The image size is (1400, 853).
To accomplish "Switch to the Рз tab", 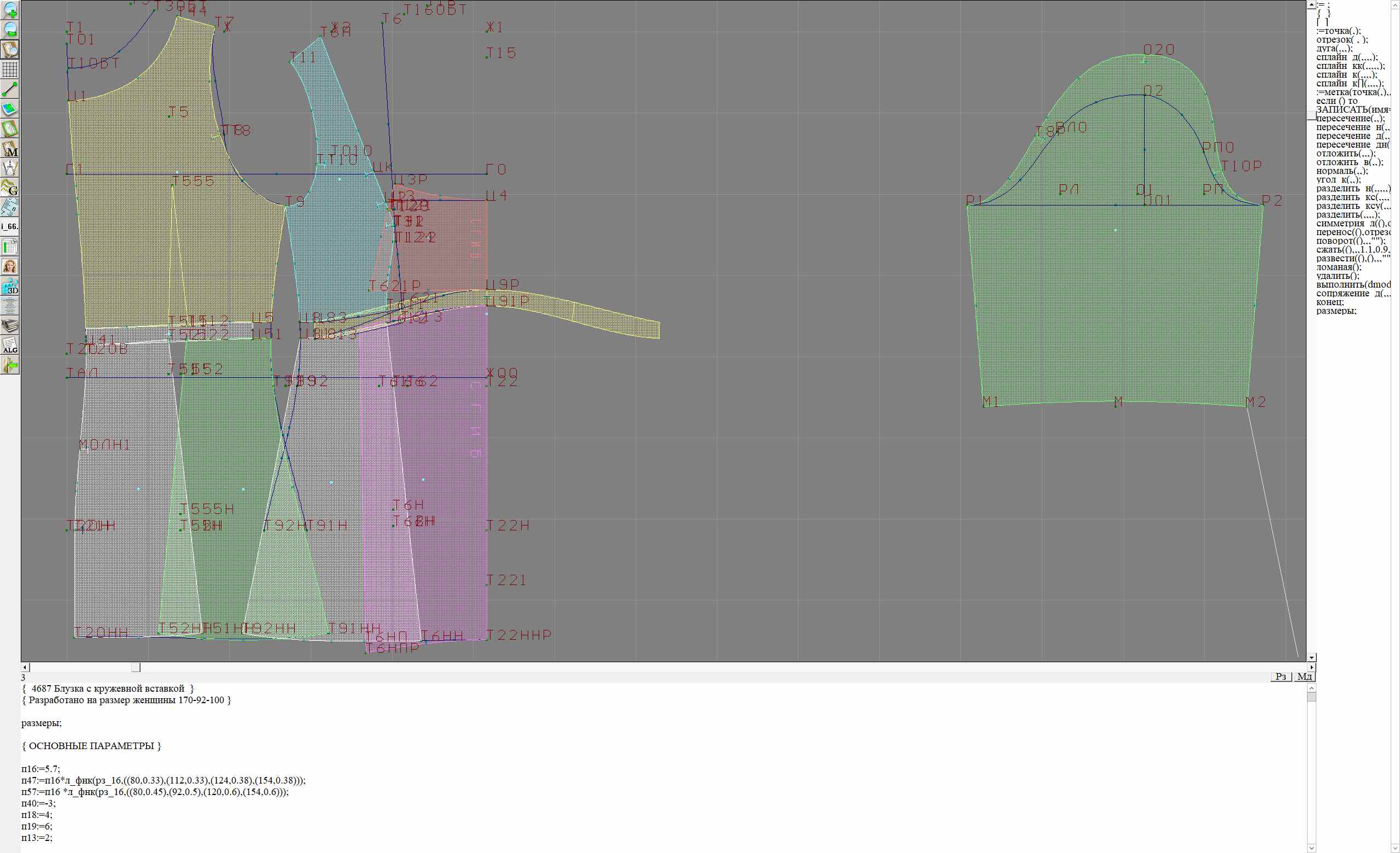I will [1281, 676].
